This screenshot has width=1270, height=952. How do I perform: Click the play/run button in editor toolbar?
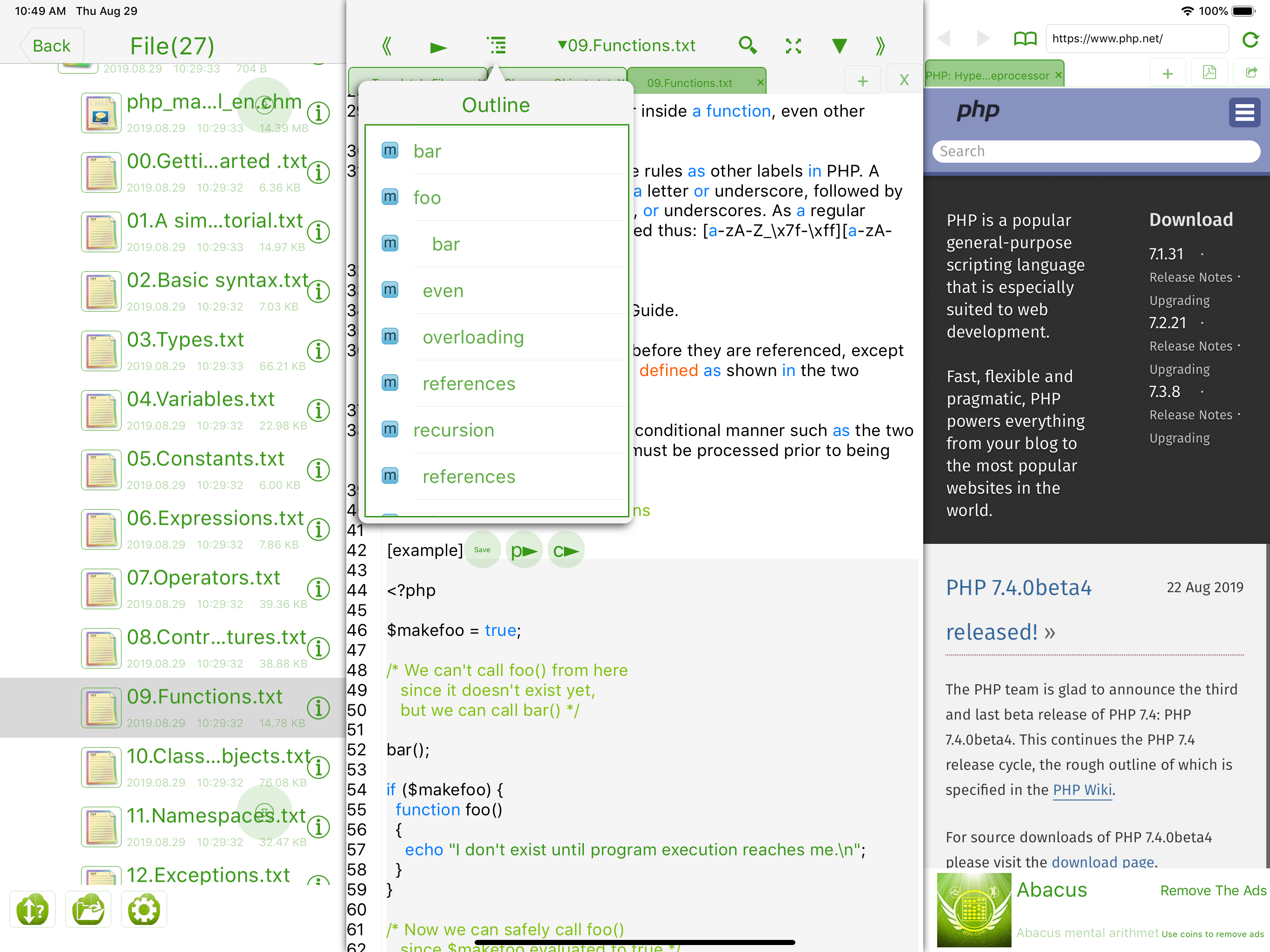[438, 46]
